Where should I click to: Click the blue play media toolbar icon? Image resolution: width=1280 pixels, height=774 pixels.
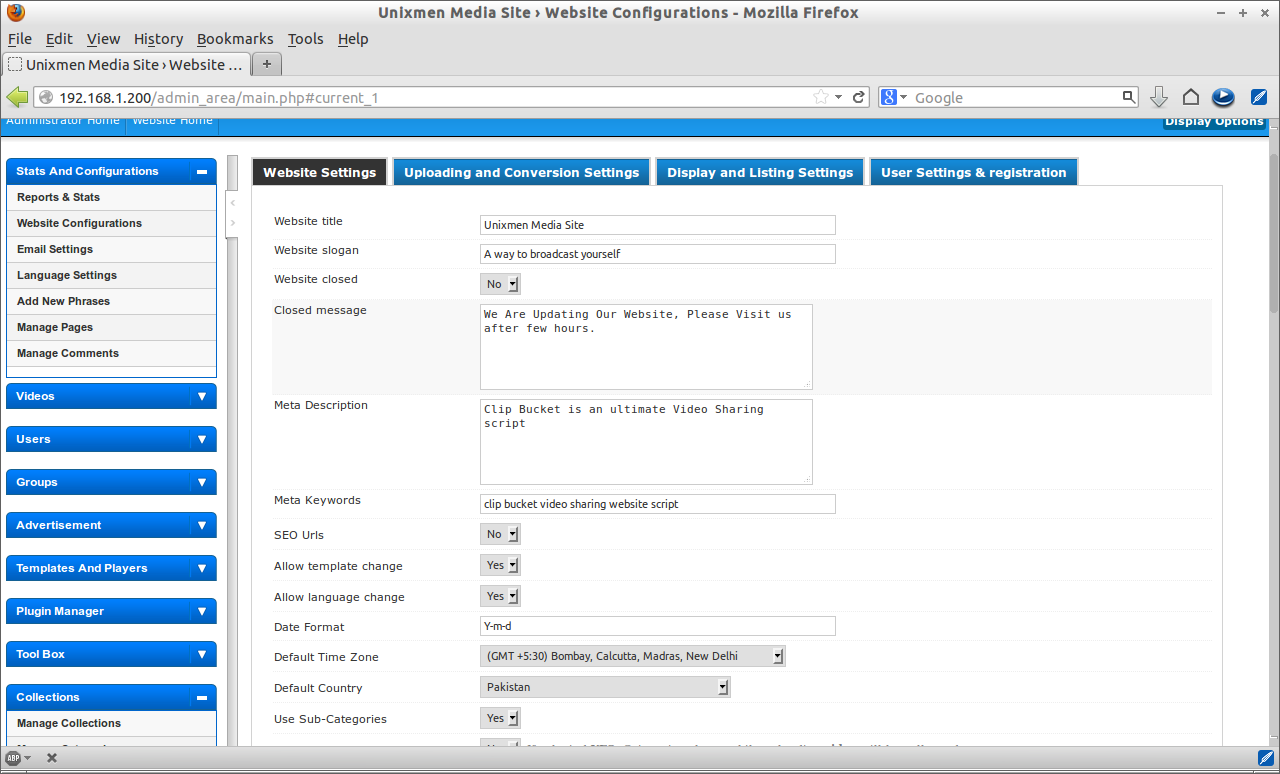pyautogui.click(x=1222, y=97)
